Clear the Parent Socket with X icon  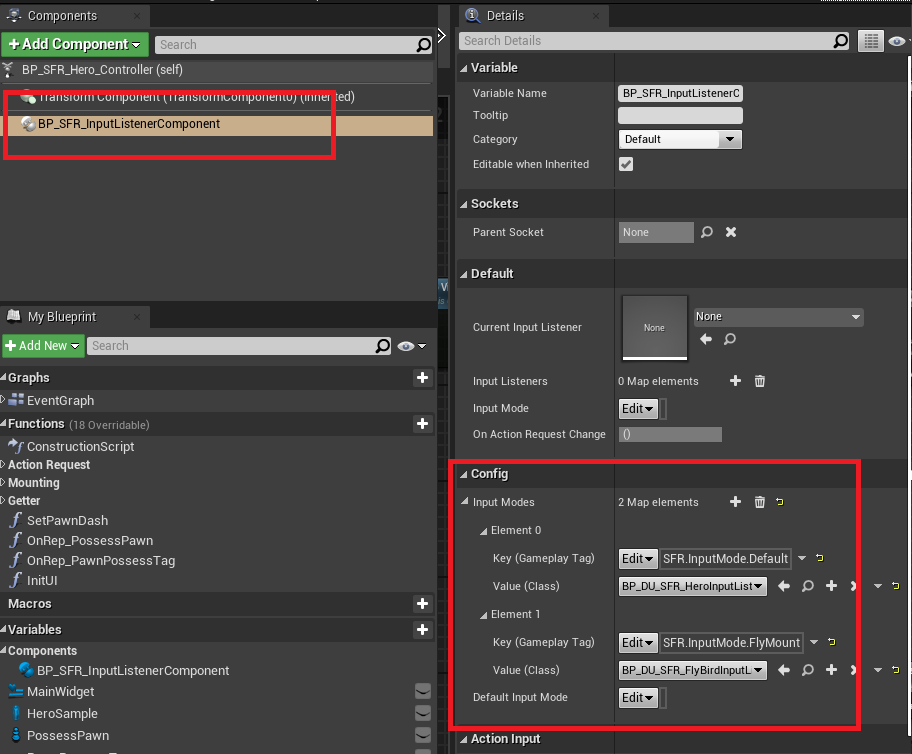[731, 232]
